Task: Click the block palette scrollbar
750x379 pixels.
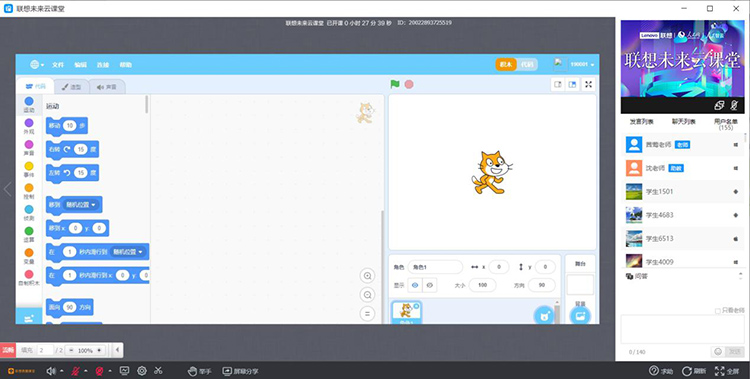Action: [147, 104]
